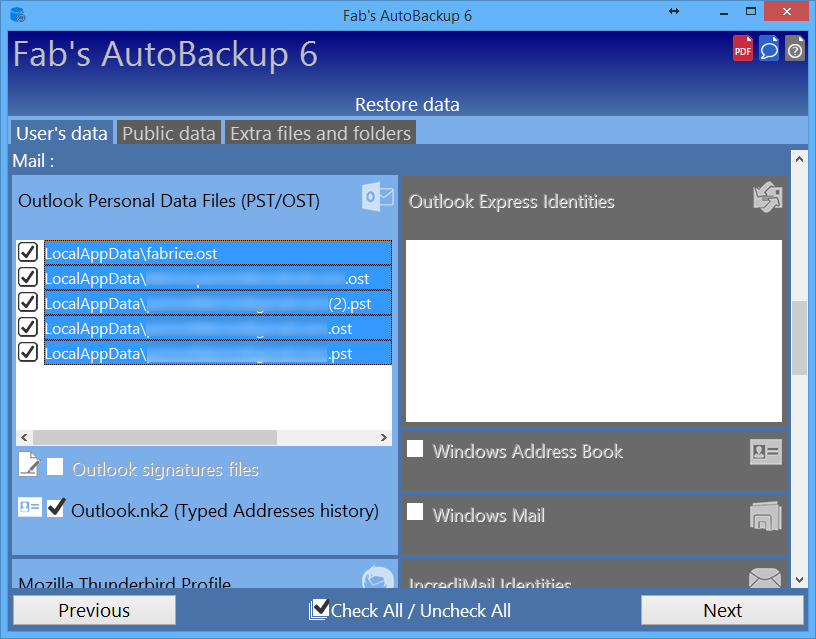
Task: Uncheck the second row .ost file checkbox
Action: [28, 277]
